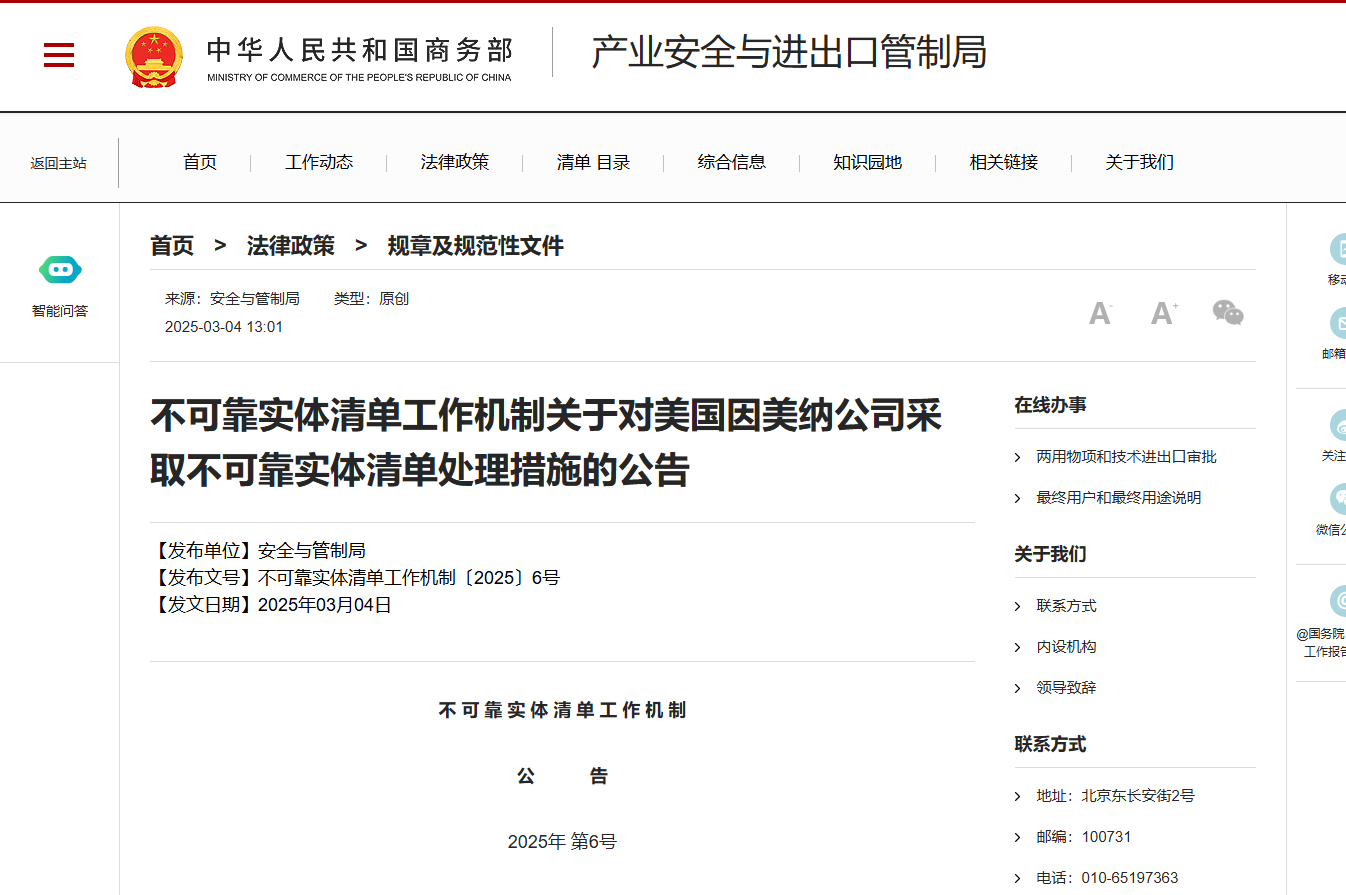Open 最终用户和最终用途说明 link
The image size is (1346, 895).
click(x=1118, y=498)
